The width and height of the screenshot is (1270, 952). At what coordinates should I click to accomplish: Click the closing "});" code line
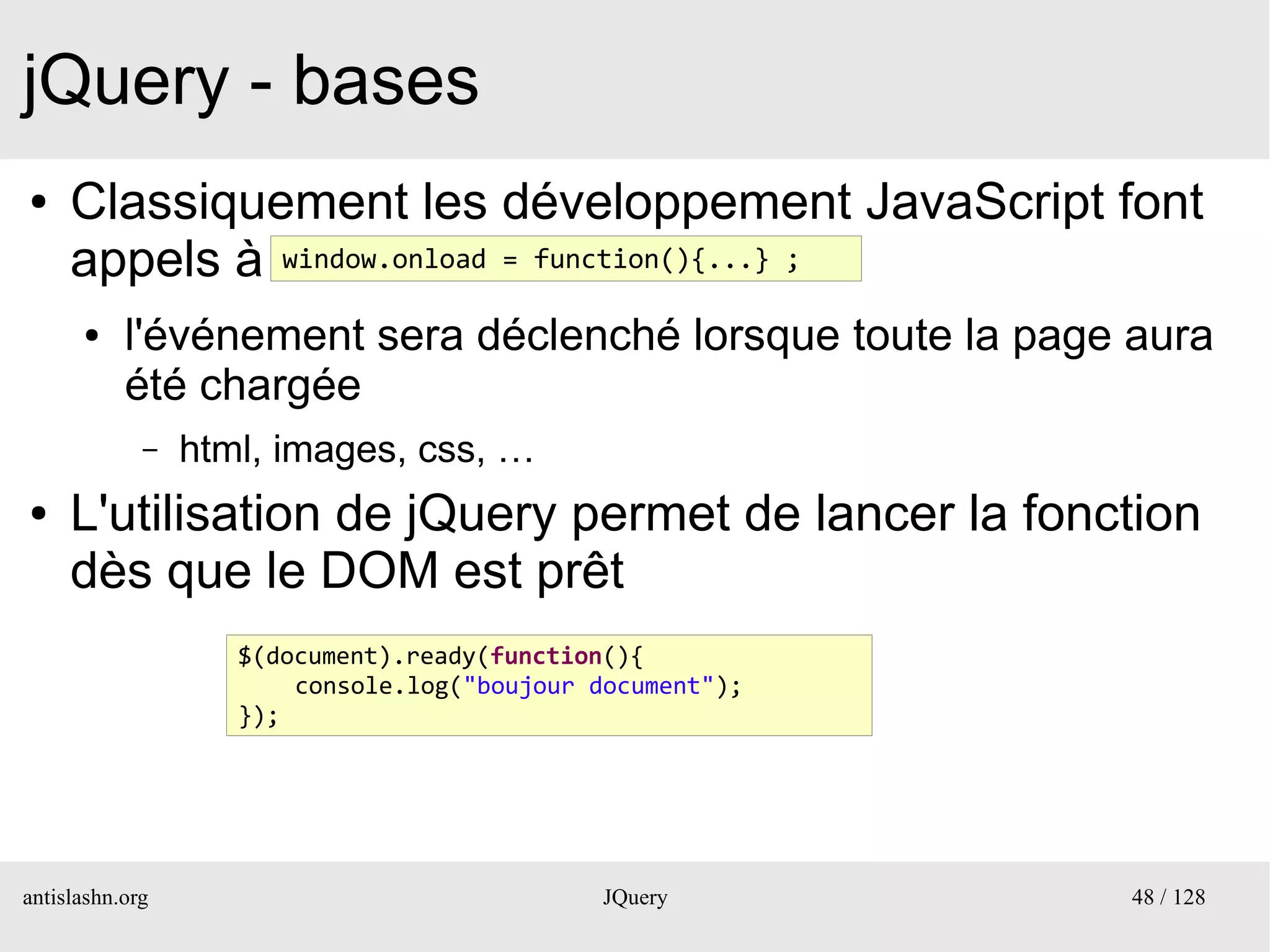[259, 716]
